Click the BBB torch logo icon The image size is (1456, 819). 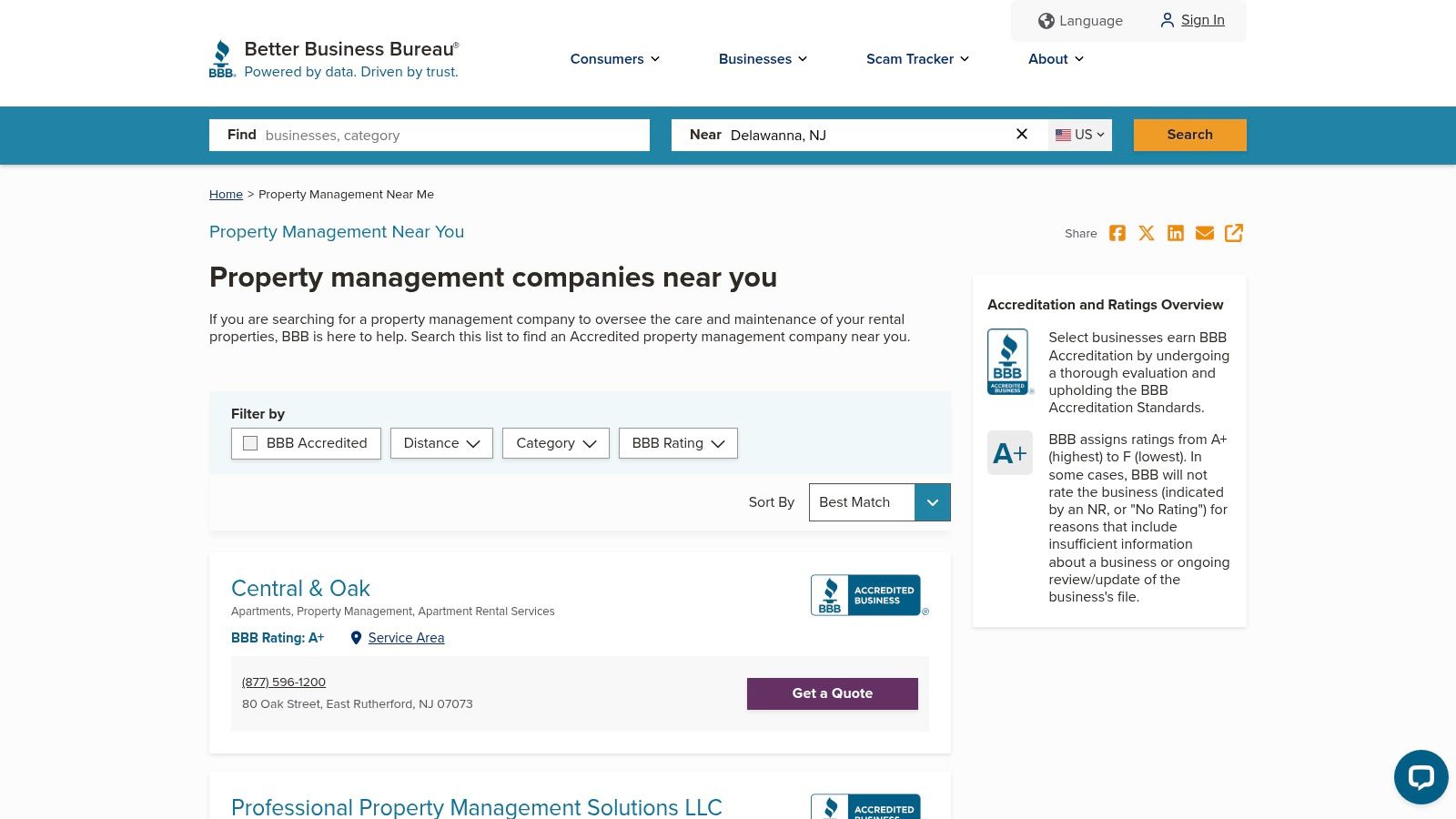coord(222,59)
